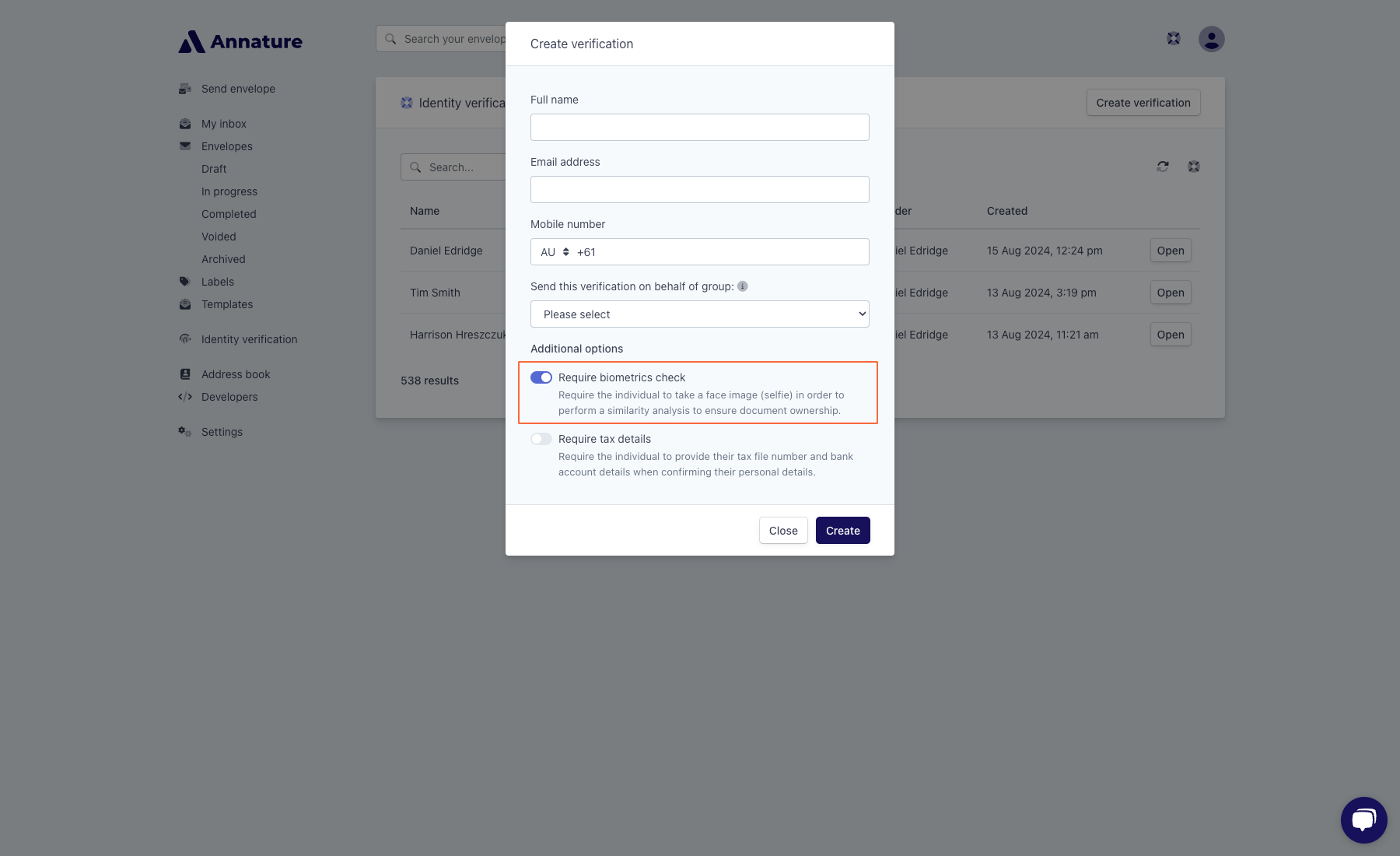Open the user profile avatar menu
This screenshot has height=856, width=1400.
tap(1211, 39)
